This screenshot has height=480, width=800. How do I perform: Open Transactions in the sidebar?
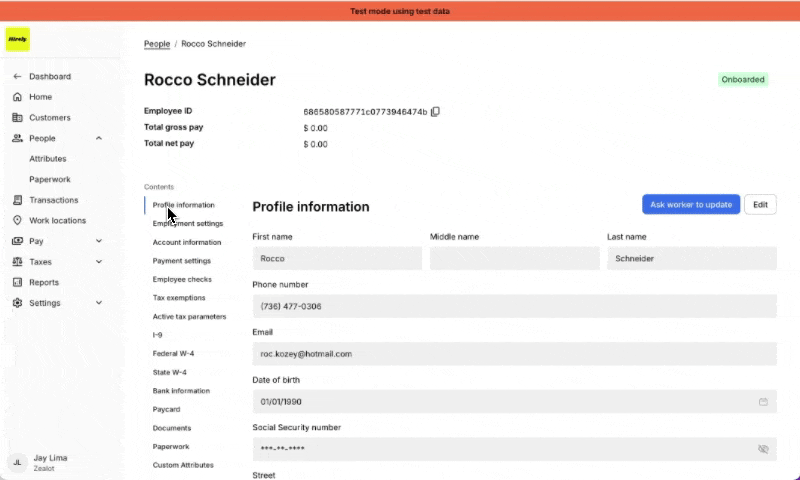(x=54, y=200)
